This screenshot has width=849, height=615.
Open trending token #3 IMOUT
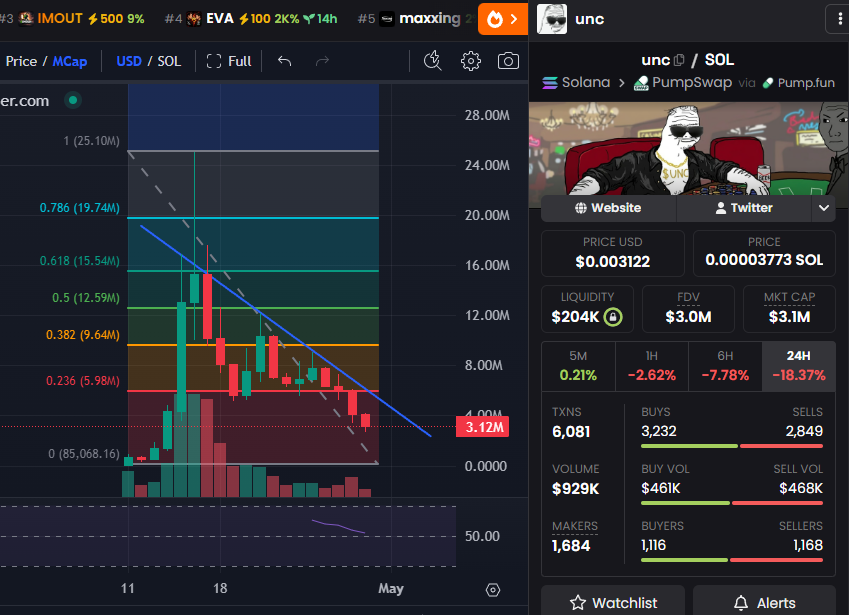73,19
